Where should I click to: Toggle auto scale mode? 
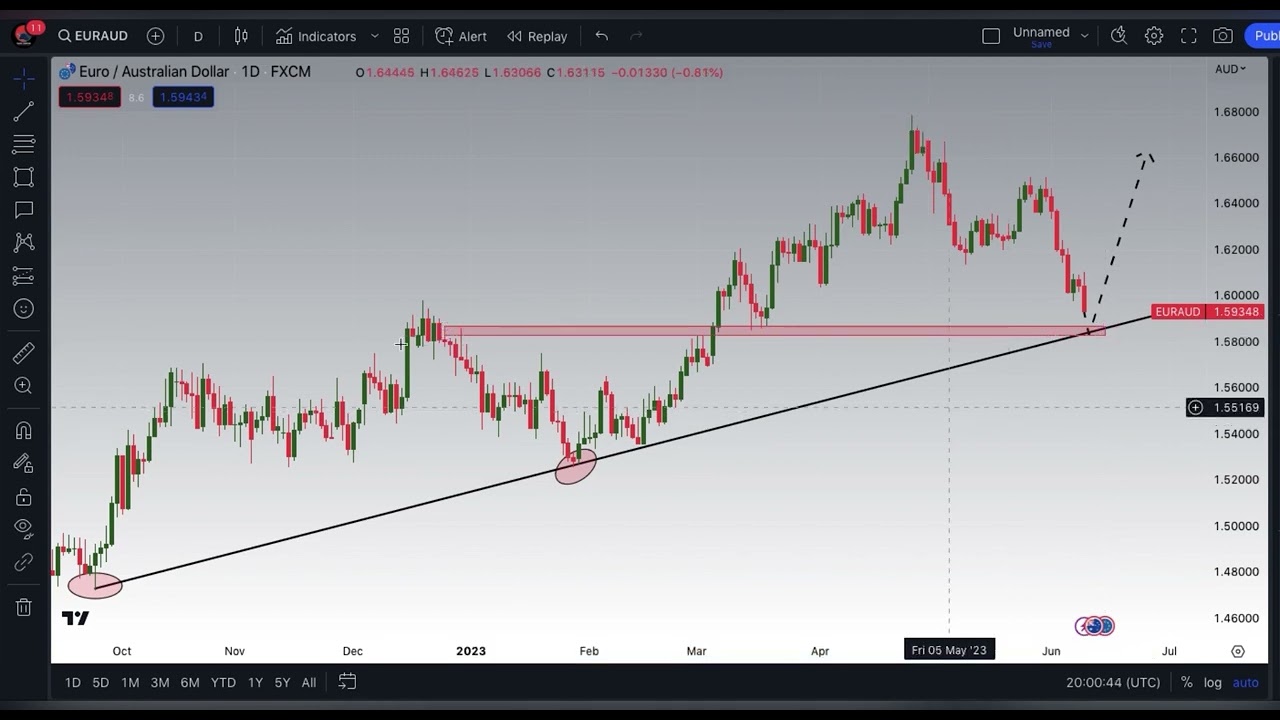pos(1246,682)
